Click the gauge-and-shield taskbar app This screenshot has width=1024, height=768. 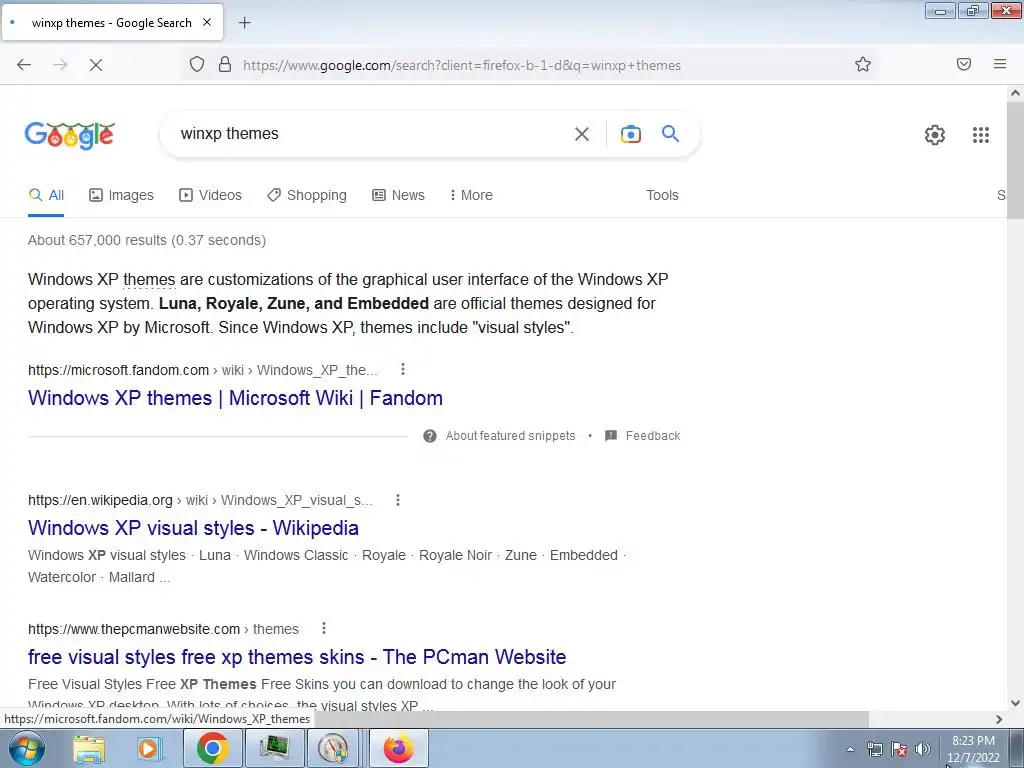point(334,748)
